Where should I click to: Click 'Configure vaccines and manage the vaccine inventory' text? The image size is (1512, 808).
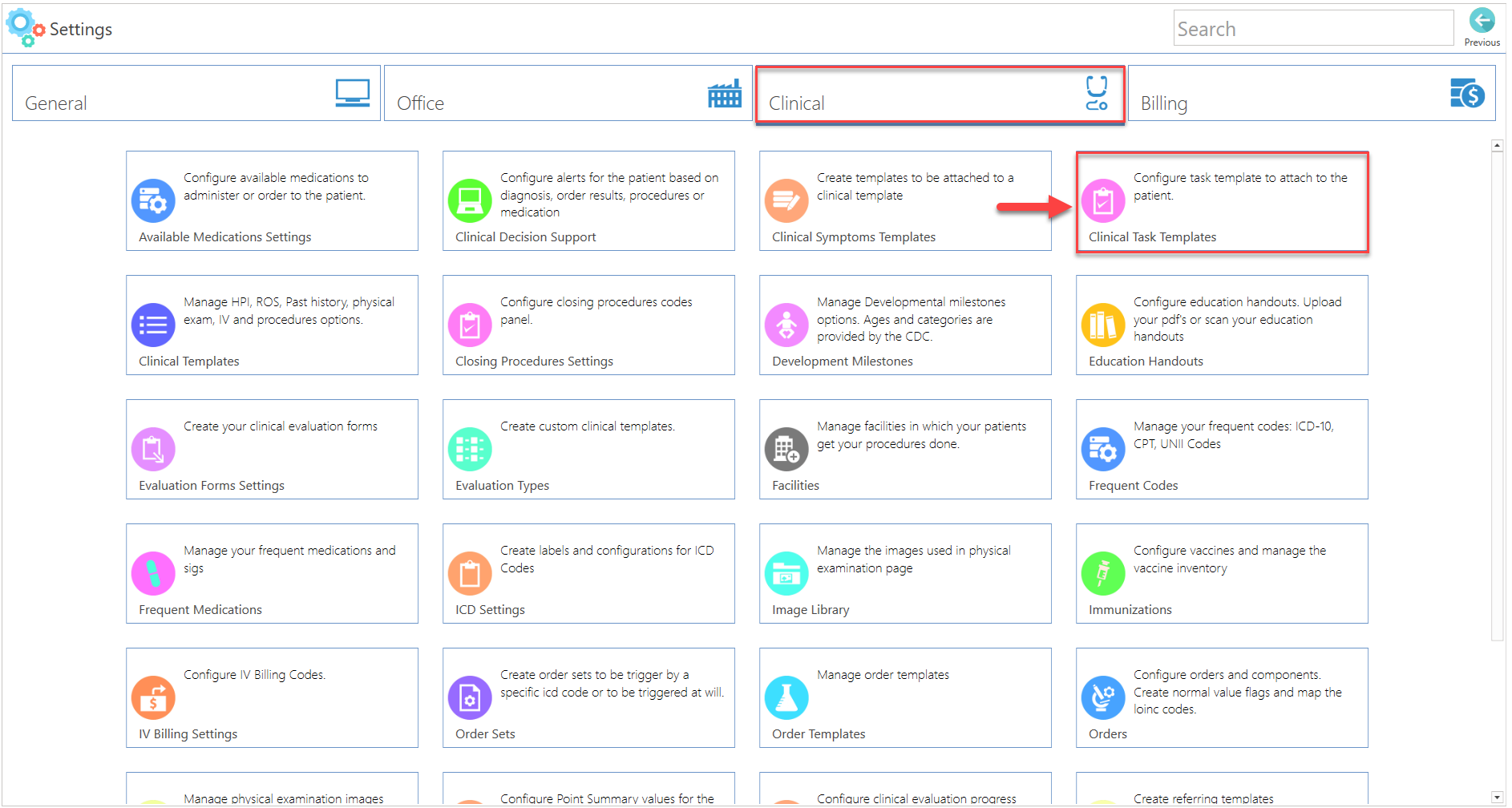pyautogui.click(x=1230, y=560)
